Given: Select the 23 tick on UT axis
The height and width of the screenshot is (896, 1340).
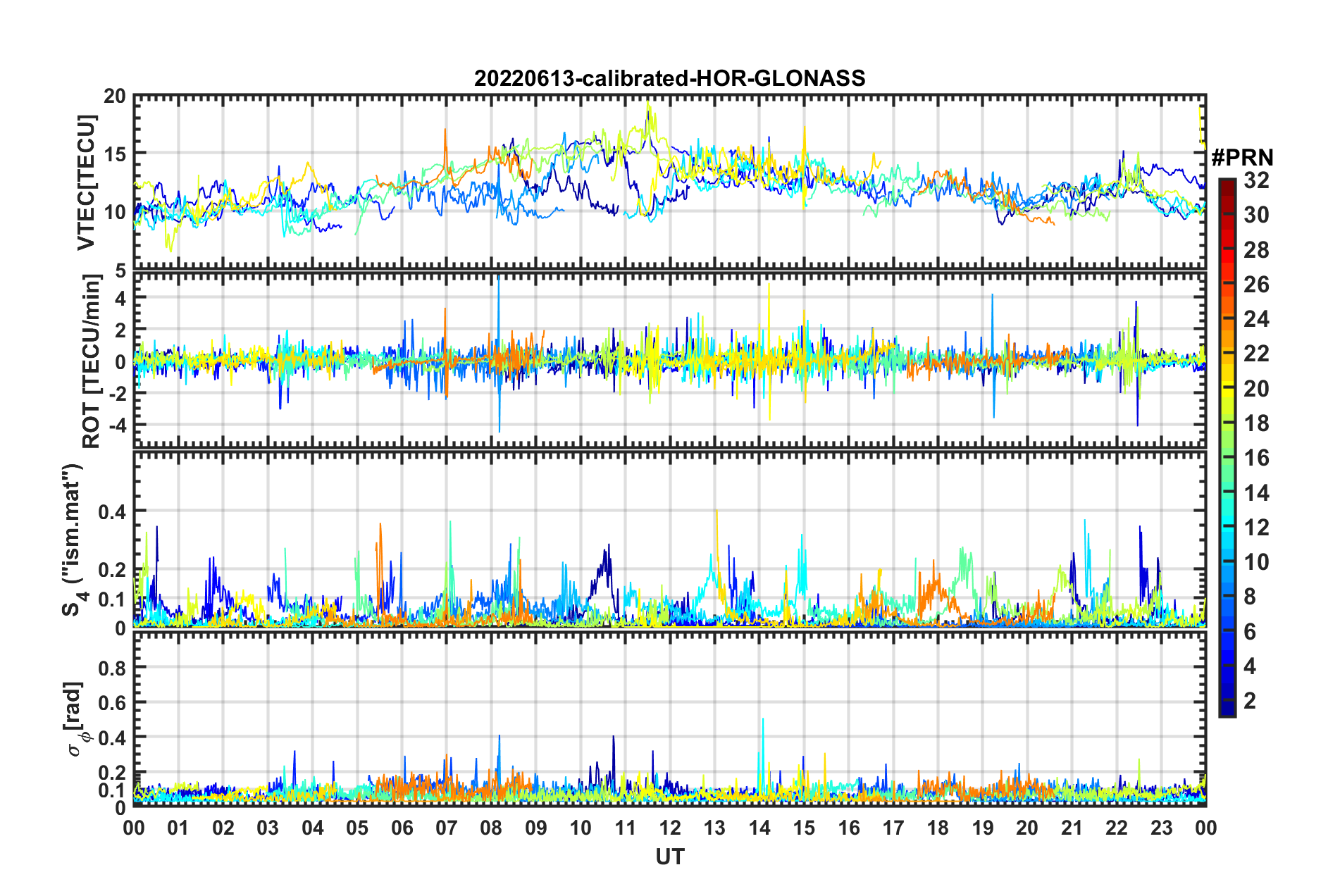Looking at the screenshot, I should 1161,828.
